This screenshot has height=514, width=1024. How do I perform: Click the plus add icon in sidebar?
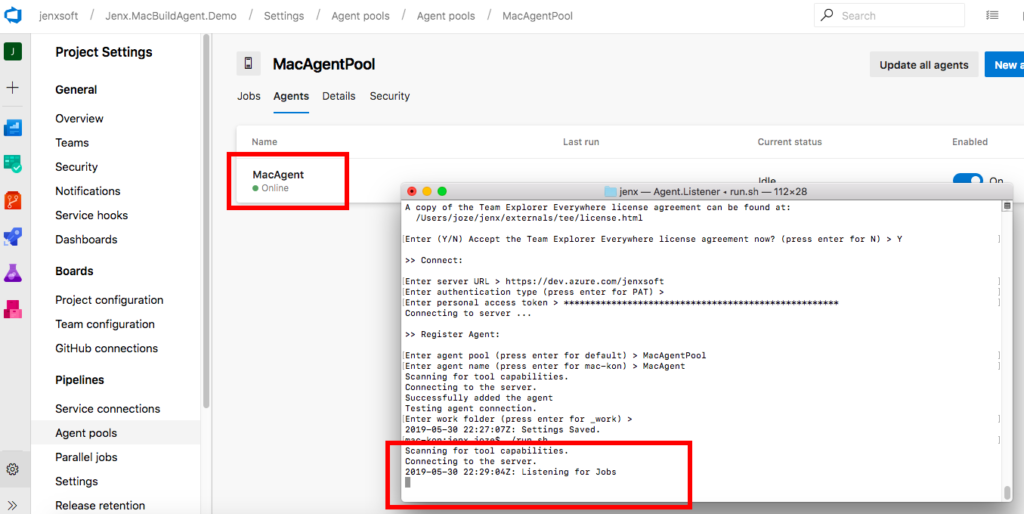(x=13, y=88)
